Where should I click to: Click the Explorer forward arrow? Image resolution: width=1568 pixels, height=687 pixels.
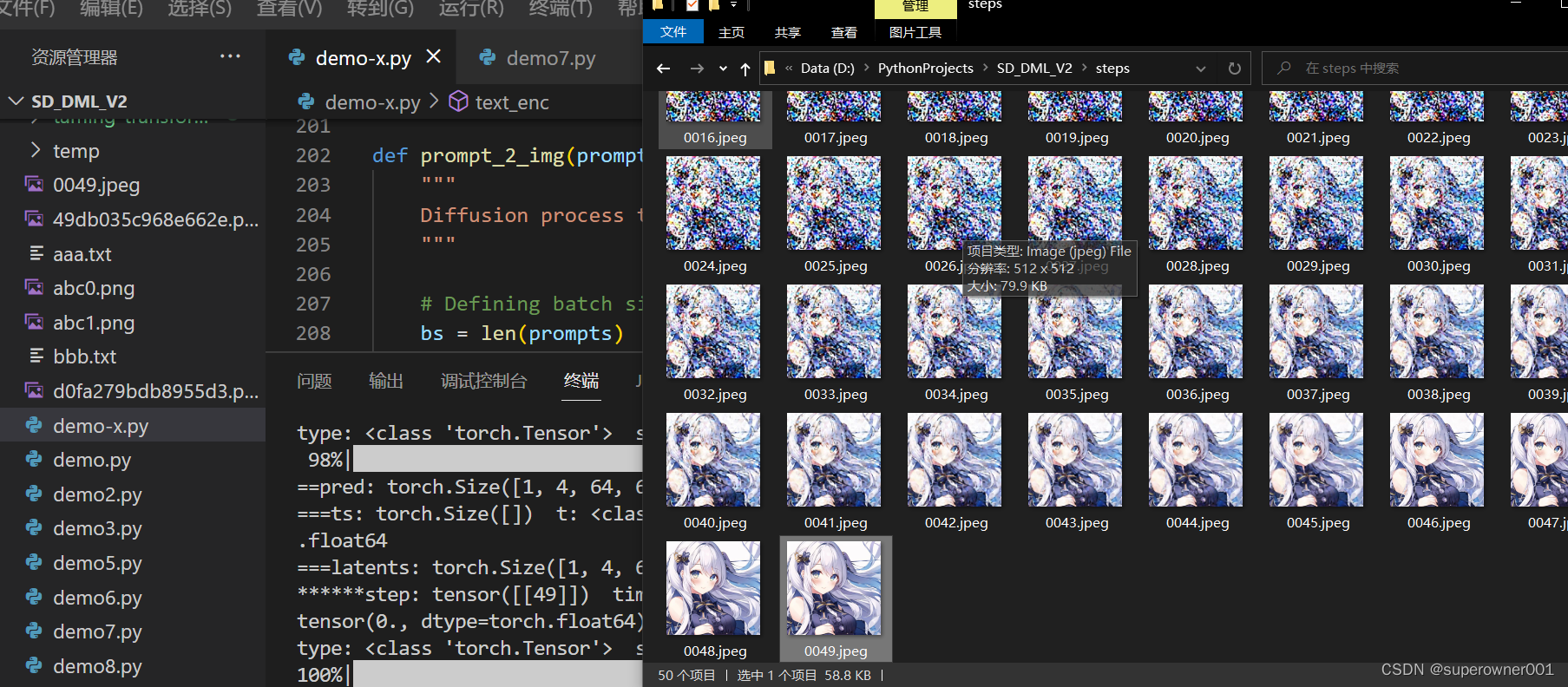click(697, 69)
